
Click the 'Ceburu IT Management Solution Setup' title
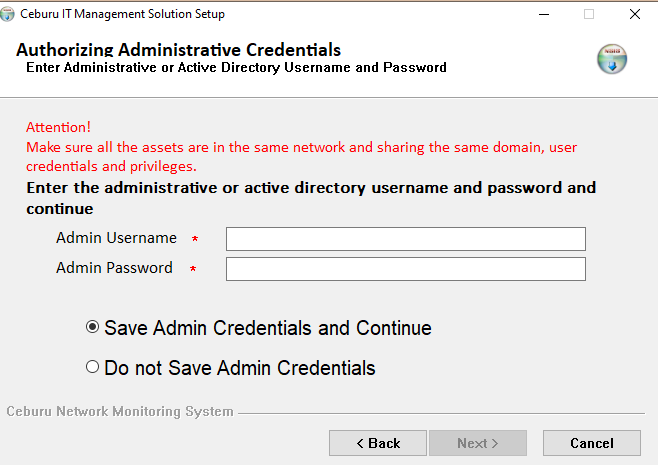coord(122,14)
